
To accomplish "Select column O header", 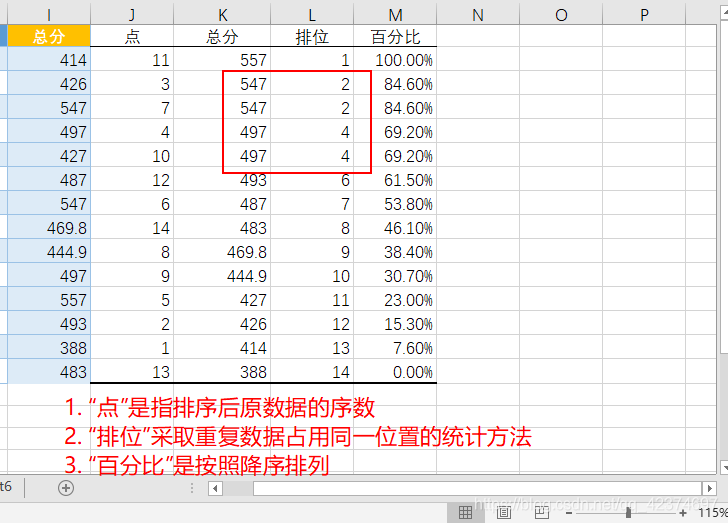I will (561, 15).
